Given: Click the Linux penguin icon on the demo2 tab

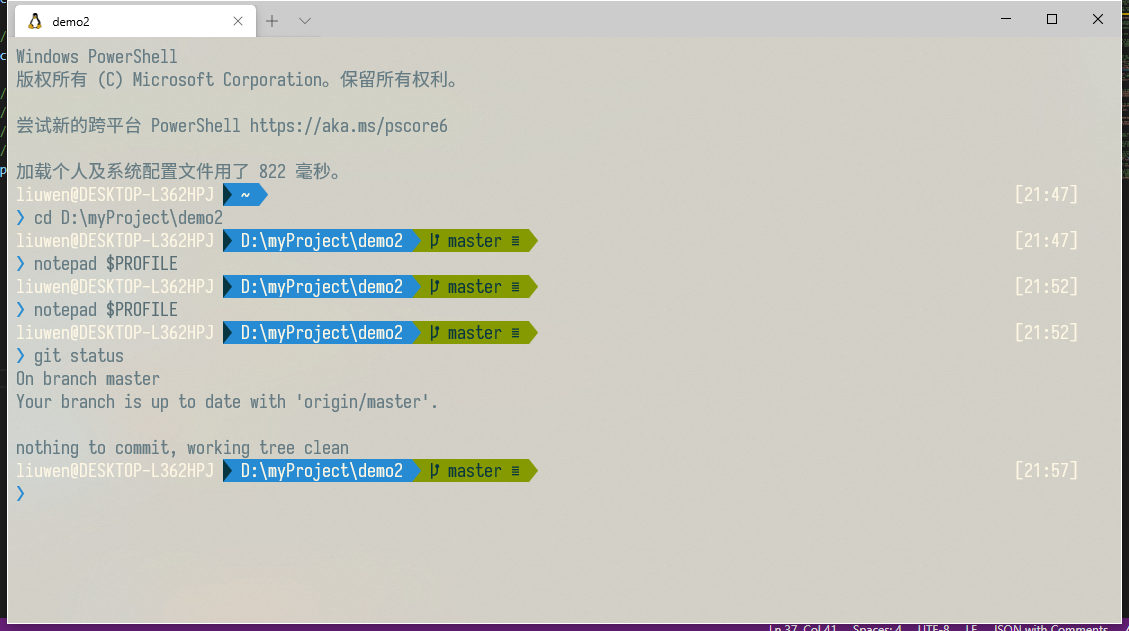Looking at the screenshot, I should tap(35, 22).
